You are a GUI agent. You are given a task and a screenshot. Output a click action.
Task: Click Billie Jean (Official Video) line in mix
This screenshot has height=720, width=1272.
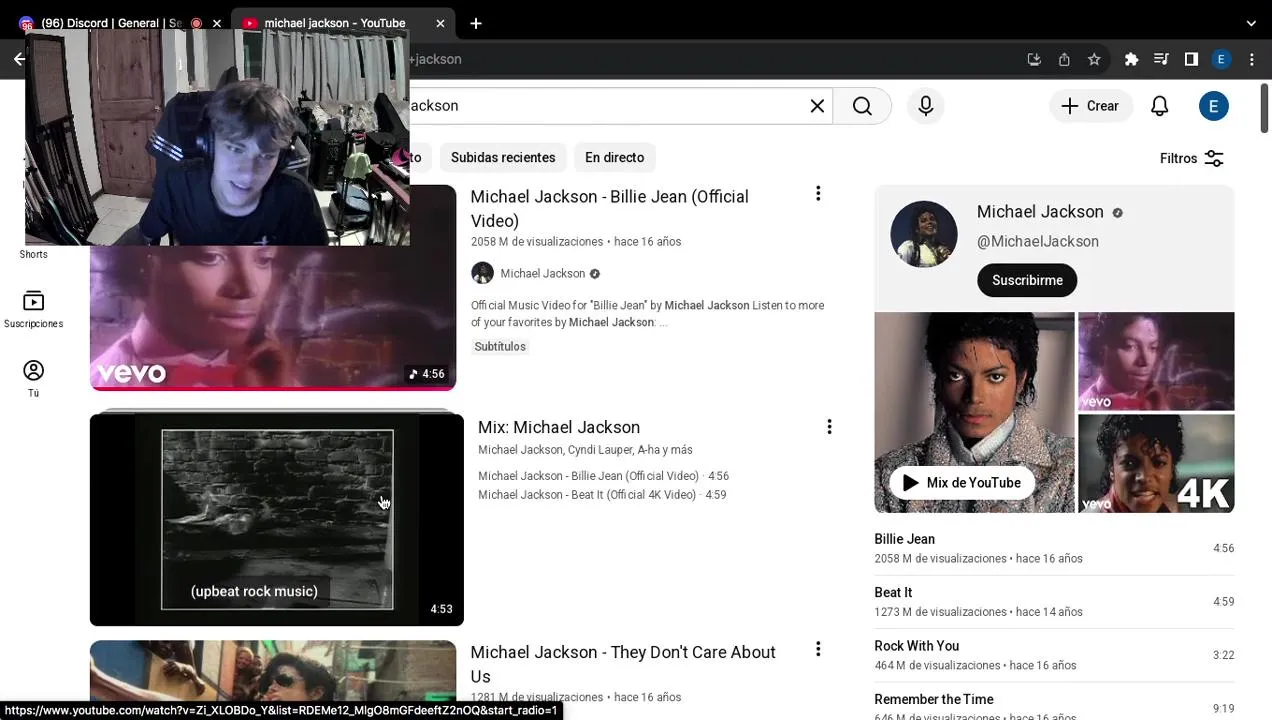coord(603,476)
